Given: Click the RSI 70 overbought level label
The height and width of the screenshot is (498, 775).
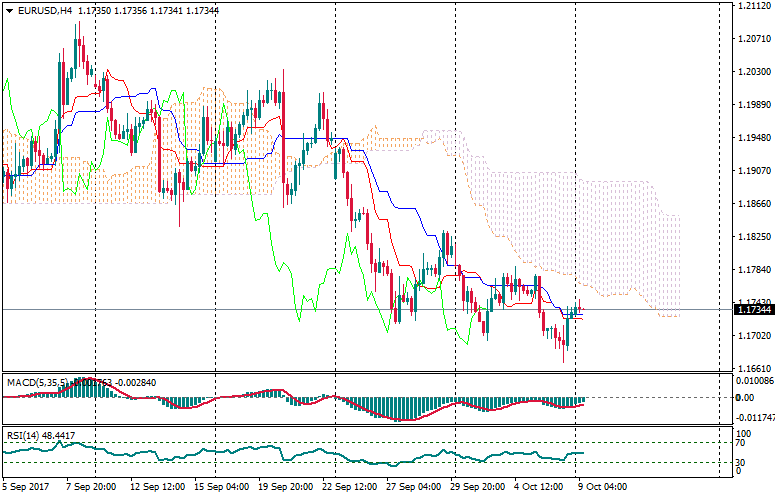Looking at the screenshot, I should pos(740,415).
